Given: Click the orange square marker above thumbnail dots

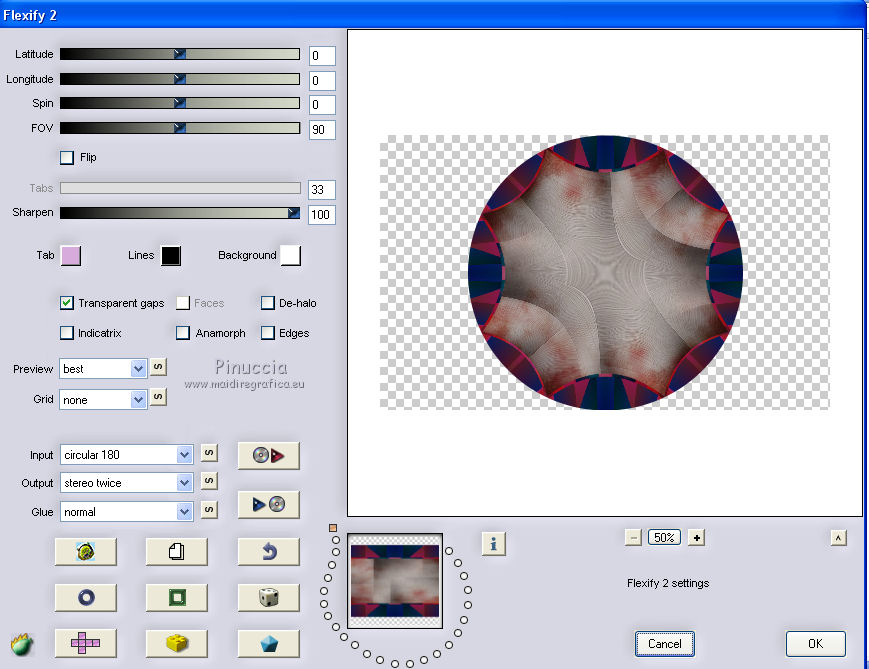Looking at the screenshot, I should pos(333,528).
